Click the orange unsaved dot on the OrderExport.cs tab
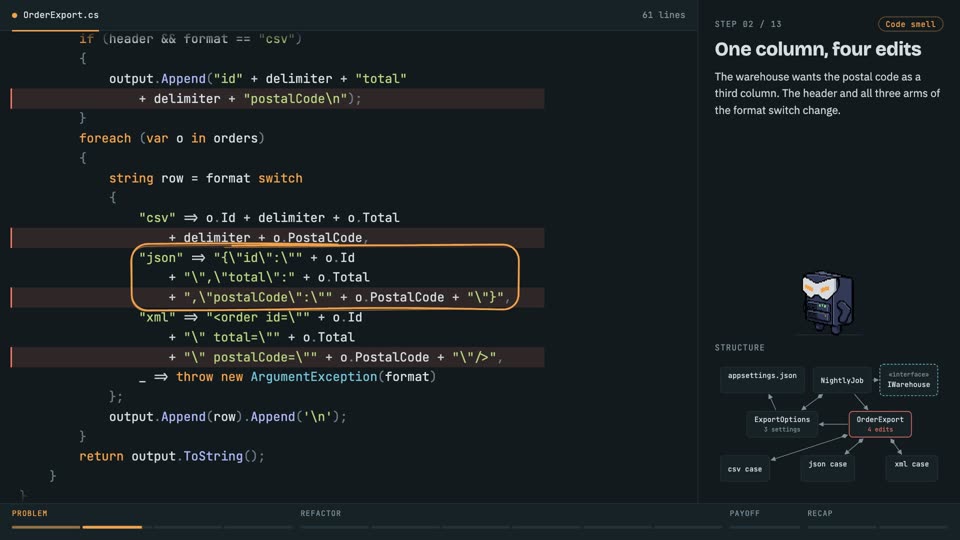Image resolution: width=960 pixels, height=540 pixels. (15, 15)
